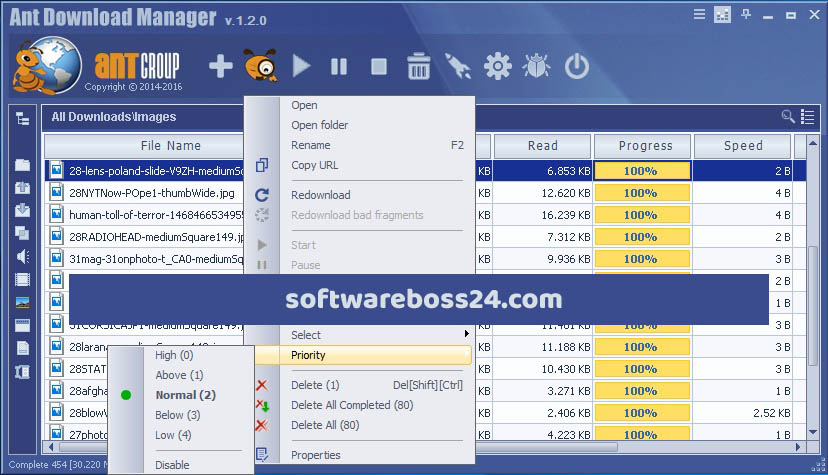The height and width of the screenshot is (475, 828).
Task: Select the 31mag-31onphoto file row
Action: [x=156, y=259]
